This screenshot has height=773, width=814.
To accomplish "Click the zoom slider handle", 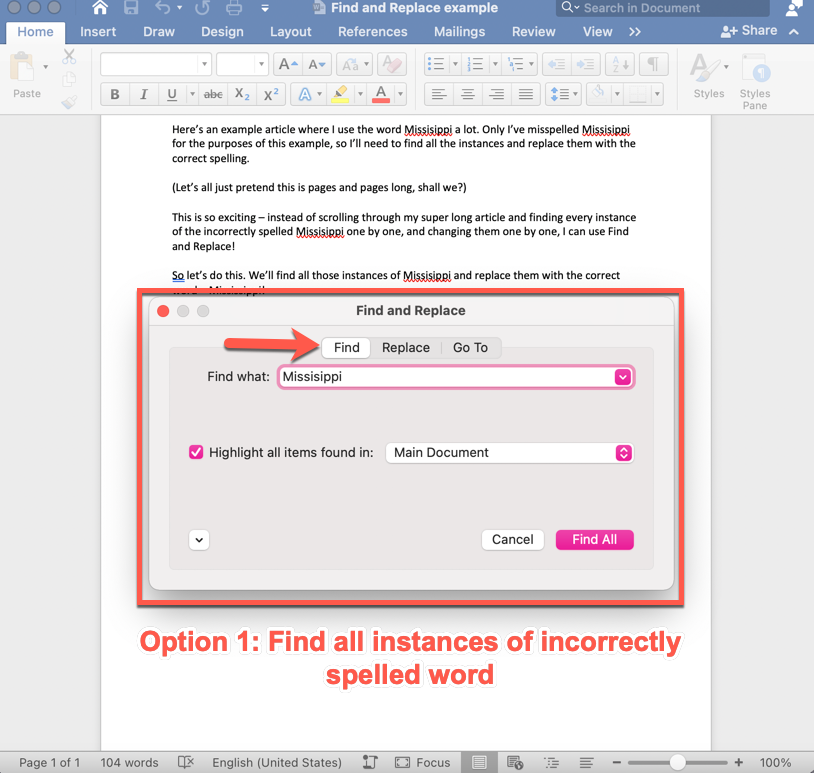I will point(677,762).
